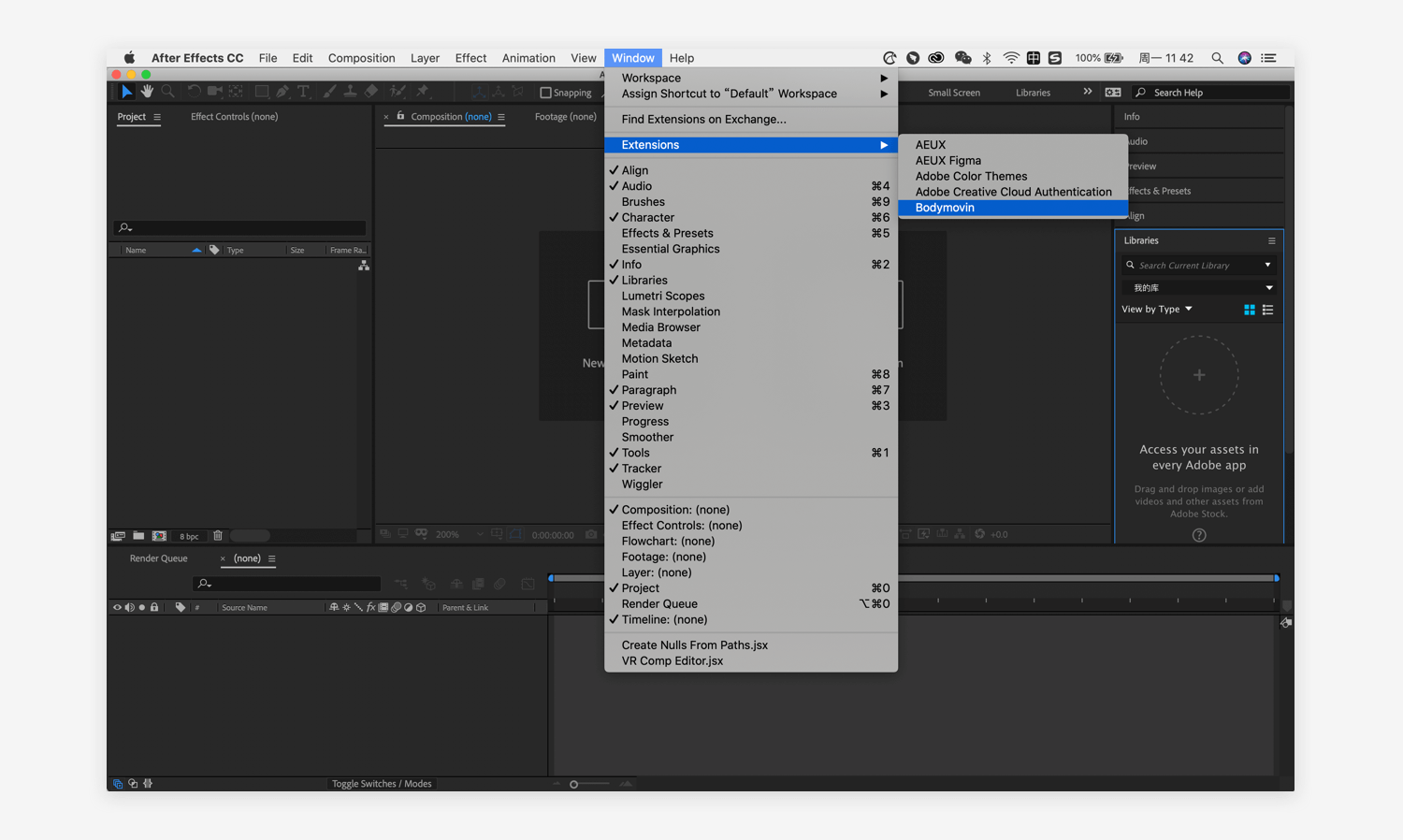Open the Creative Cloud menu bar icon
Image resolution: width=1403 pixels, height=840 pixels.
coord(936,58)
